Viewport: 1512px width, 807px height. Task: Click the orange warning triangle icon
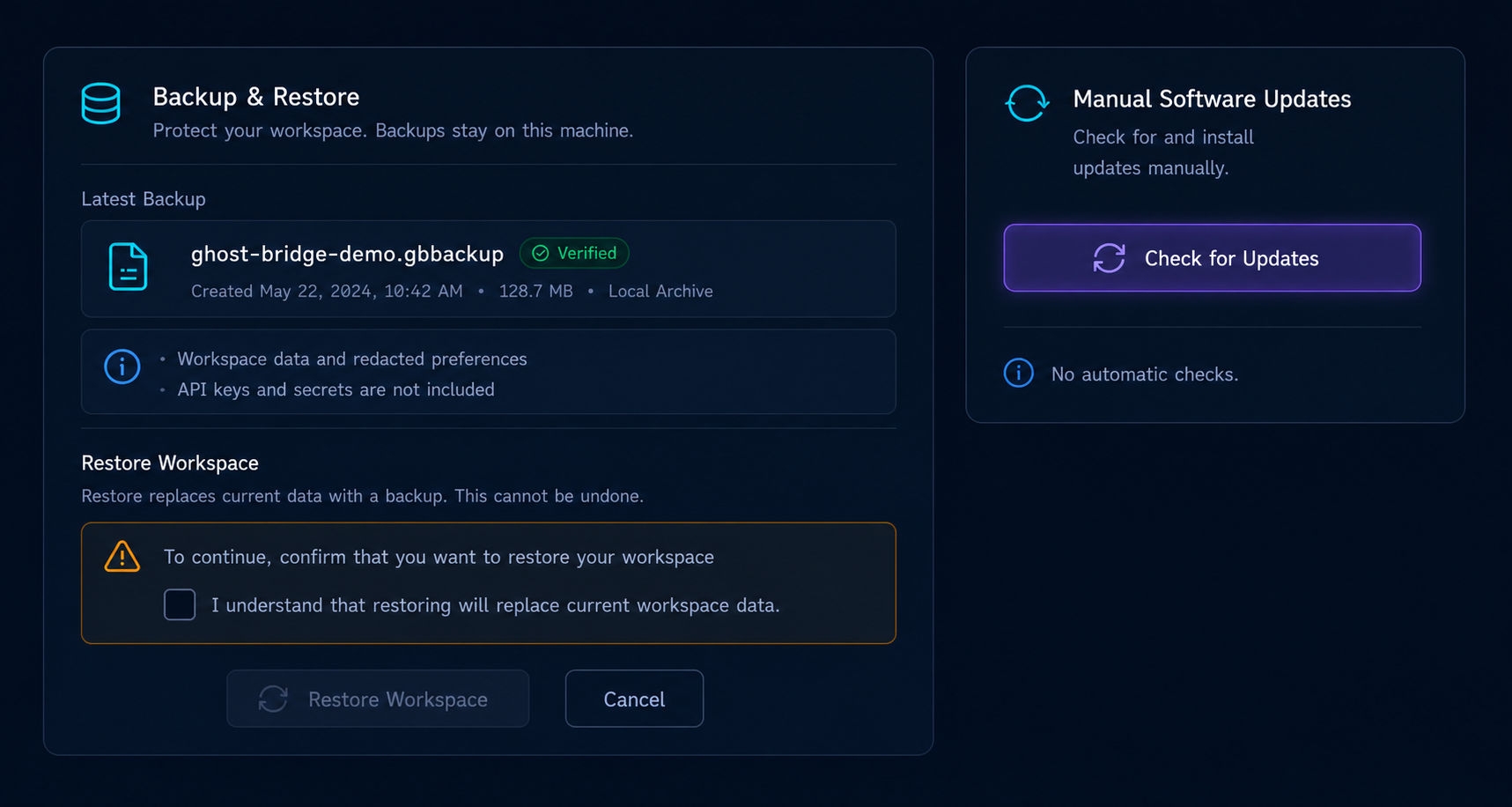tap(122, 557)
